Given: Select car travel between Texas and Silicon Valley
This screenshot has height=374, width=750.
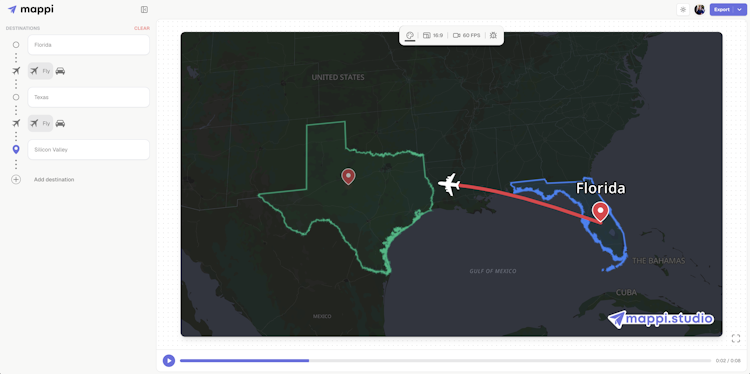Looking at the screenshot, I should [x=60, y=123].
